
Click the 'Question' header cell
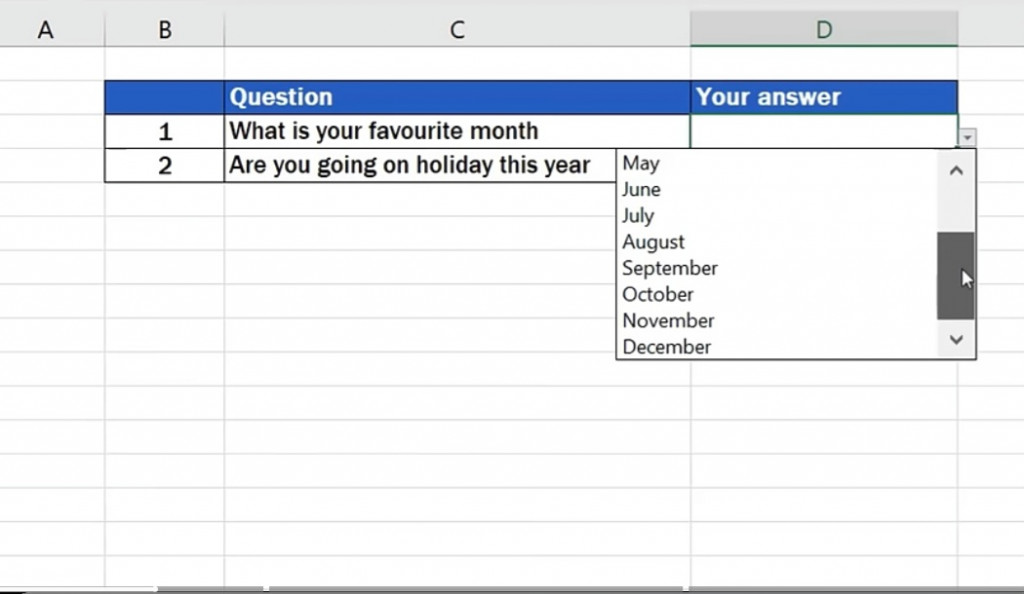click(x=457, y=97)
